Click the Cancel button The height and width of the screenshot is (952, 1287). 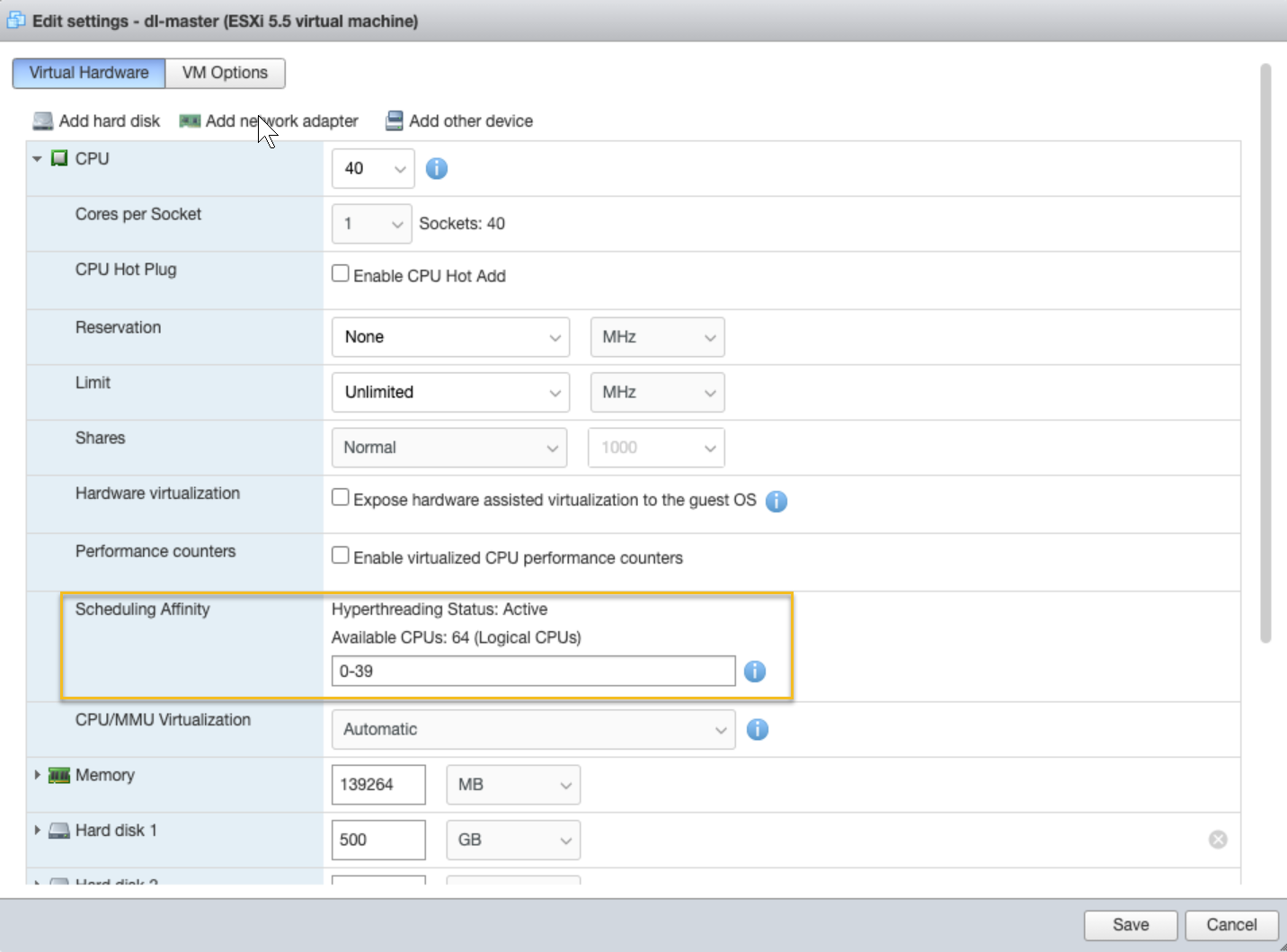1231,925
